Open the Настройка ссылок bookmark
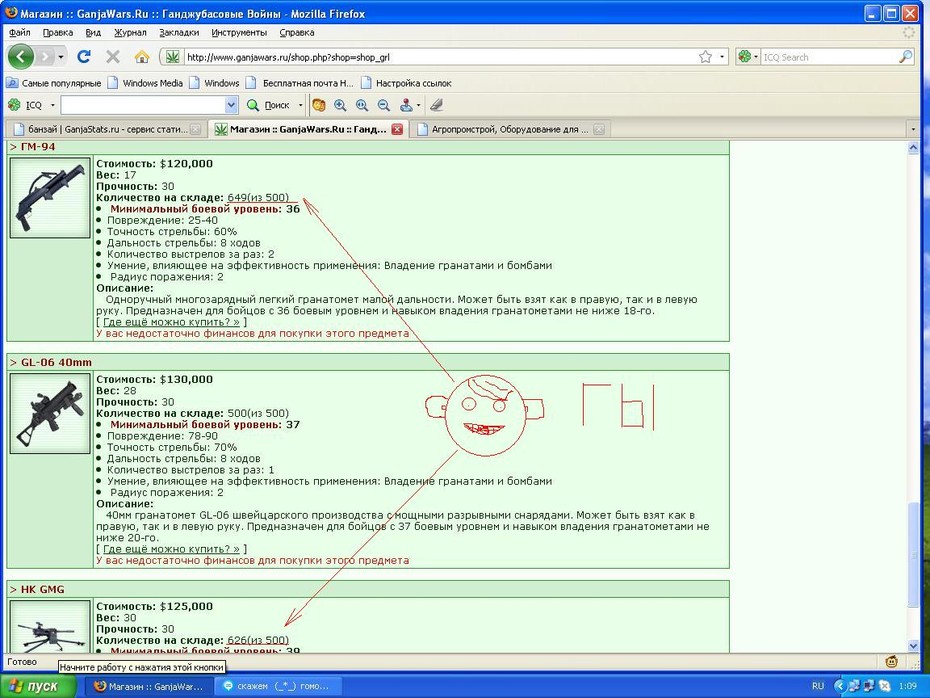930x698 pixels. pos(406,83)
